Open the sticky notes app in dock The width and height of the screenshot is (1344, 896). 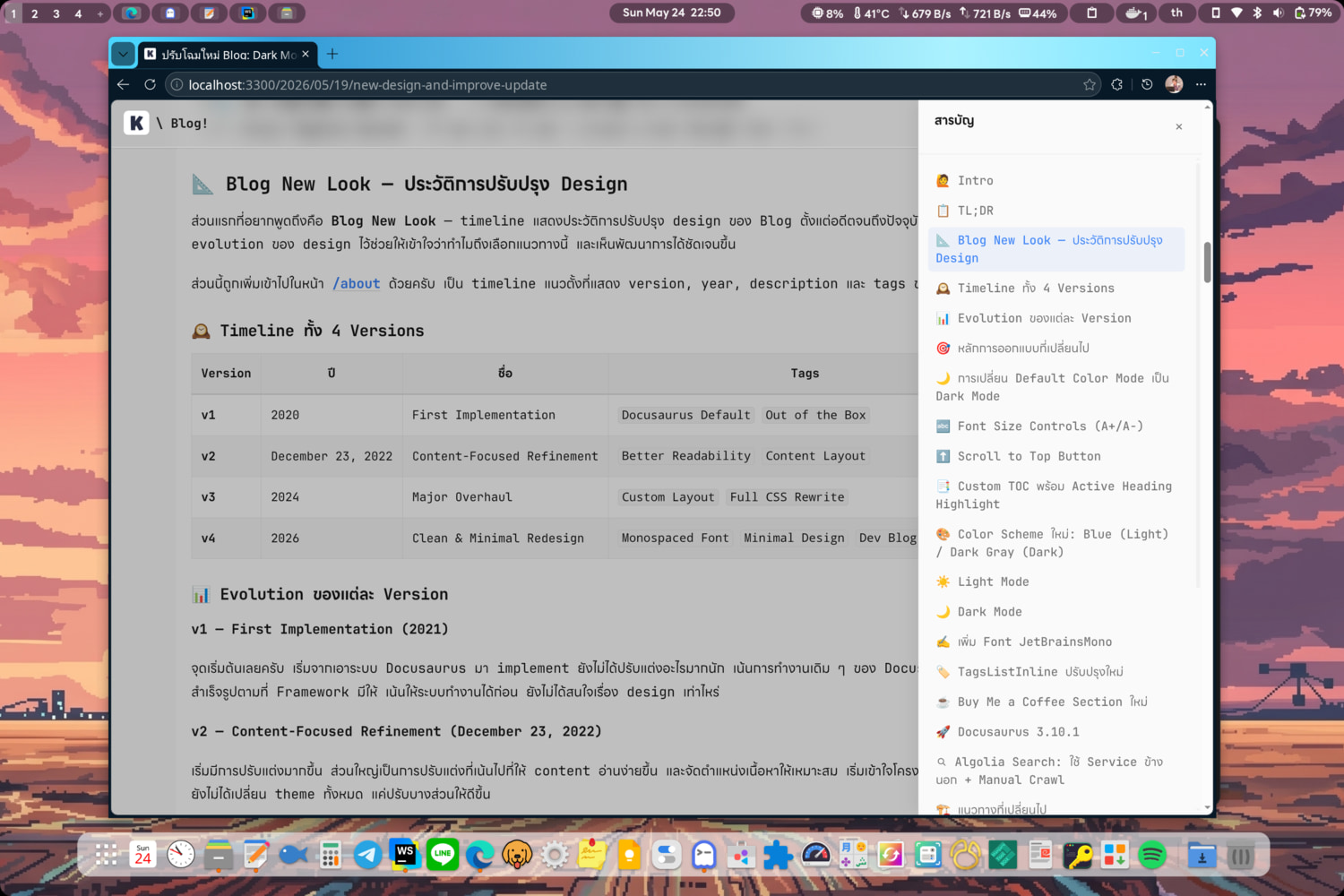tap(591, 855)
